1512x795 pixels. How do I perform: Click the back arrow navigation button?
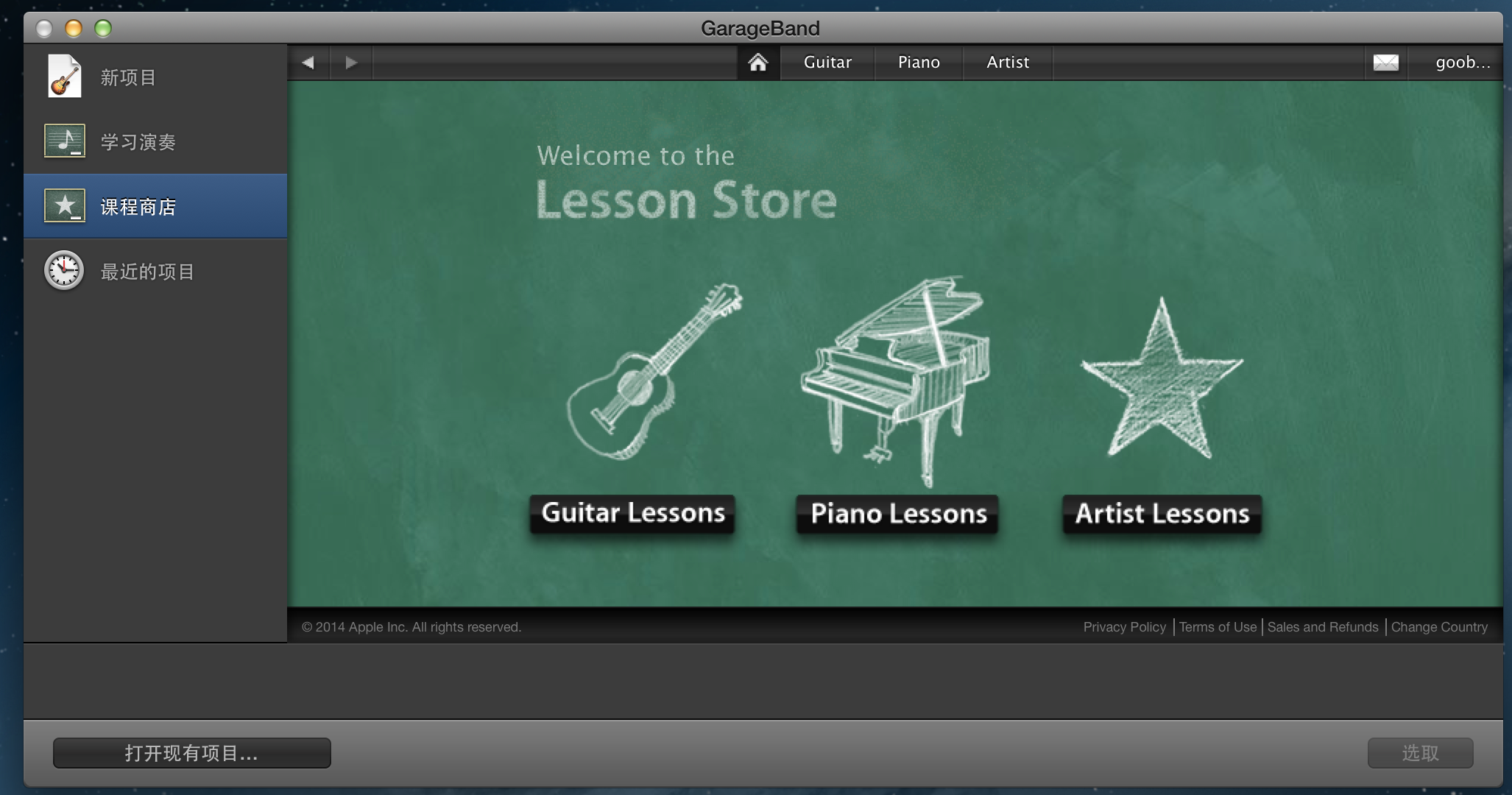coord(308,63)
